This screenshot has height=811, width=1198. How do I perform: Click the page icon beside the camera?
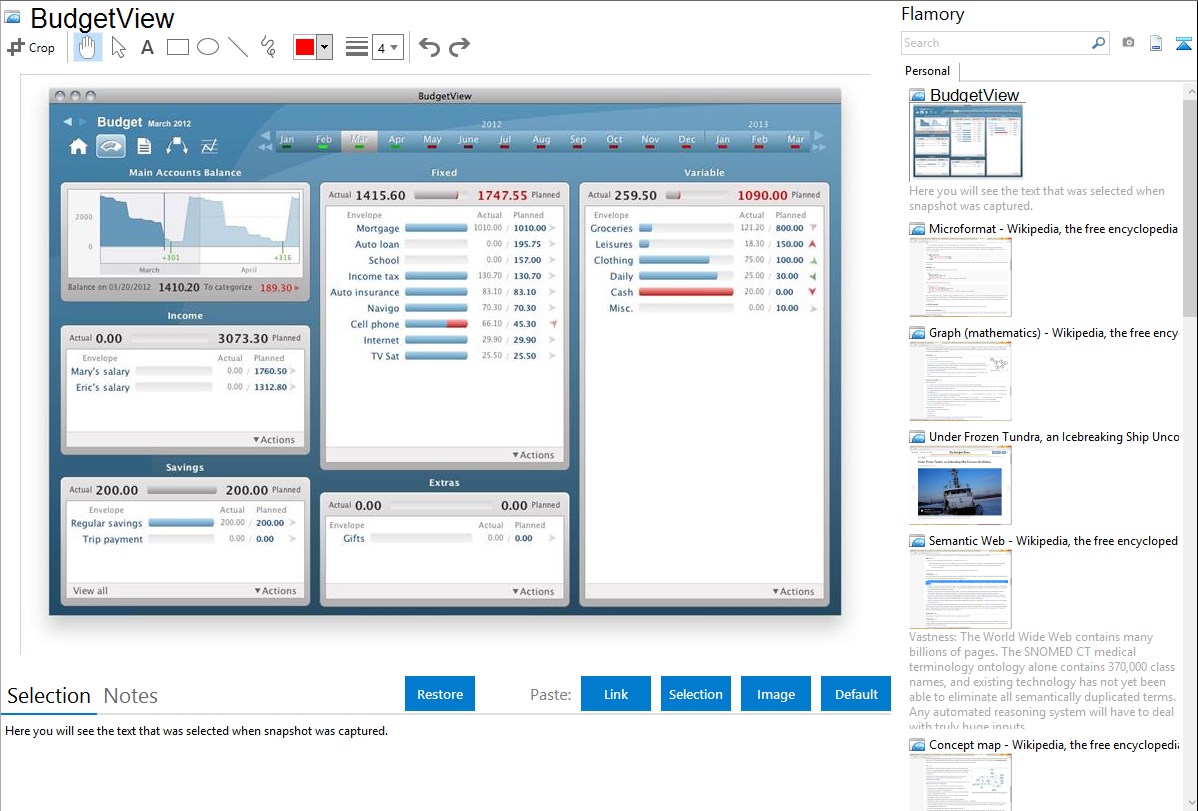pyautogui.click(x=1156, y=43)
